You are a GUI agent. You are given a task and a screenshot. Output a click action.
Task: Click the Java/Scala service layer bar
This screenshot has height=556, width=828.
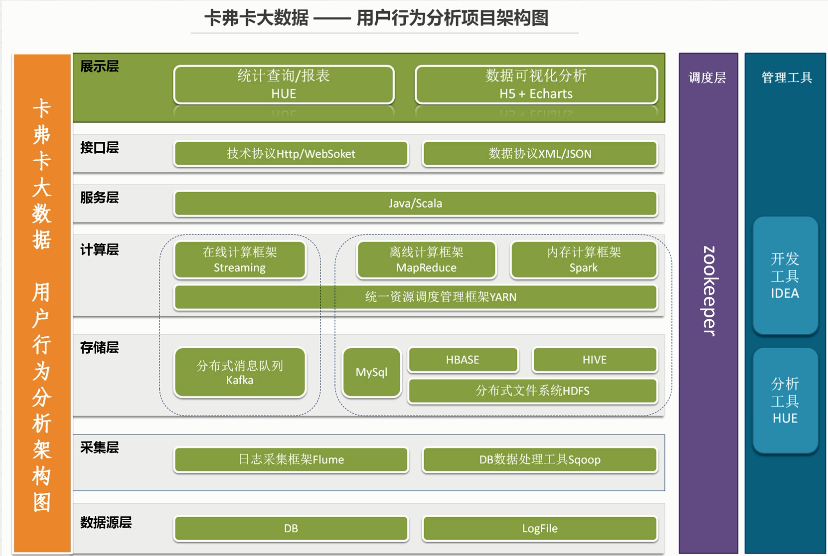(x=416, y=203)
